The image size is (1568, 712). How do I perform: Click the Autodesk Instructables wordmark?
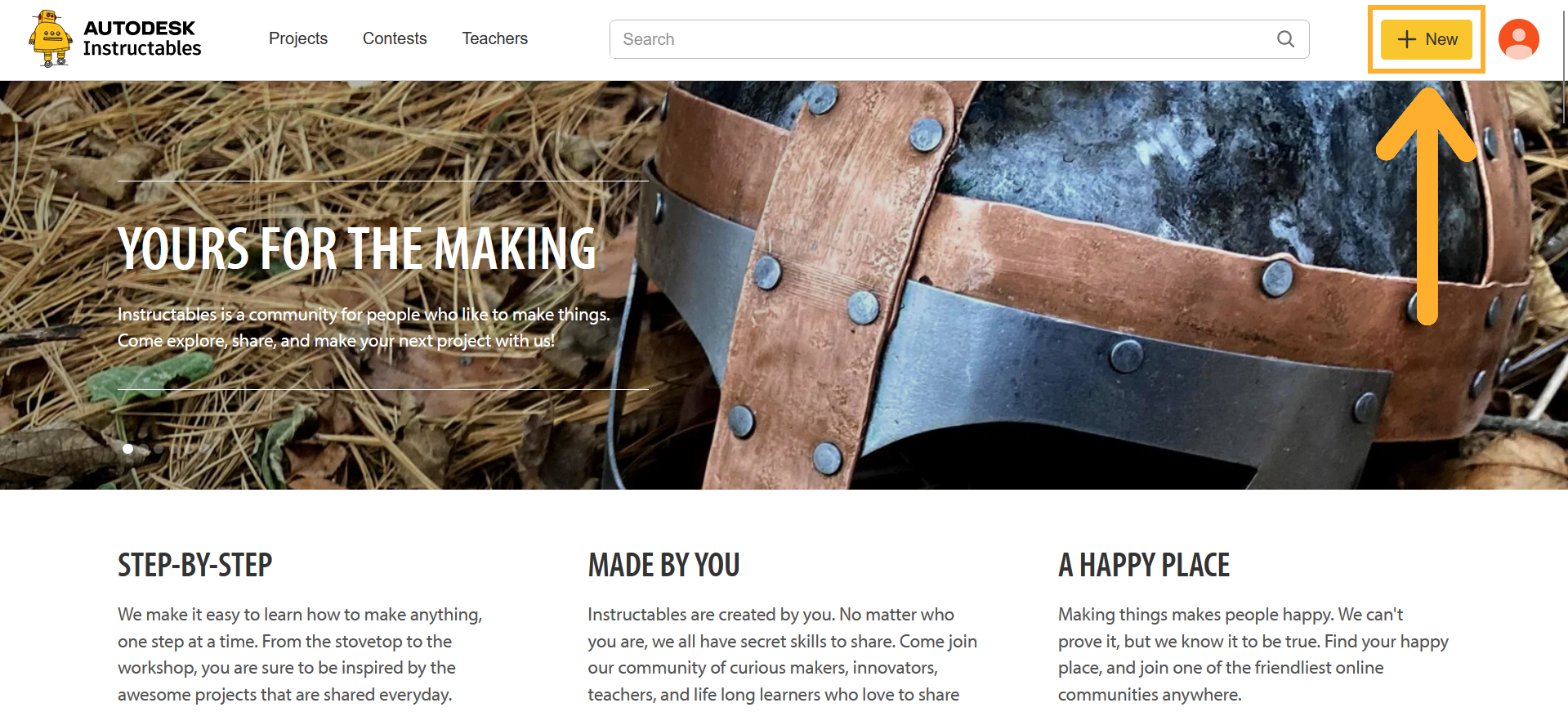click(142, 38)
